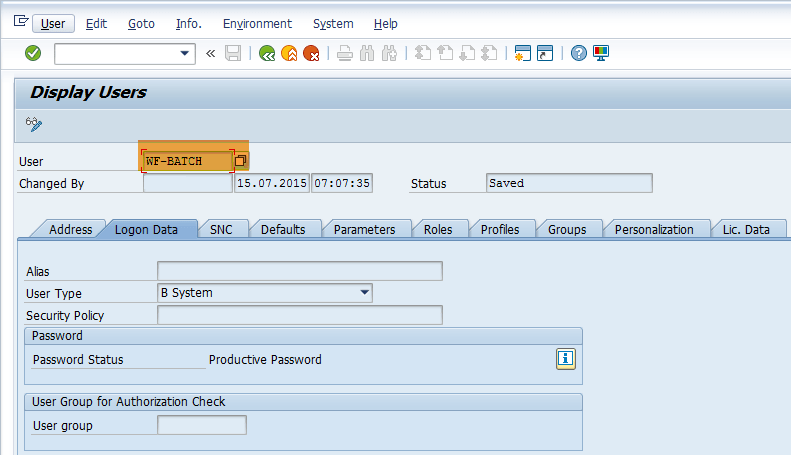Select the Logon Data tab
791x455 pixels.
146,230
